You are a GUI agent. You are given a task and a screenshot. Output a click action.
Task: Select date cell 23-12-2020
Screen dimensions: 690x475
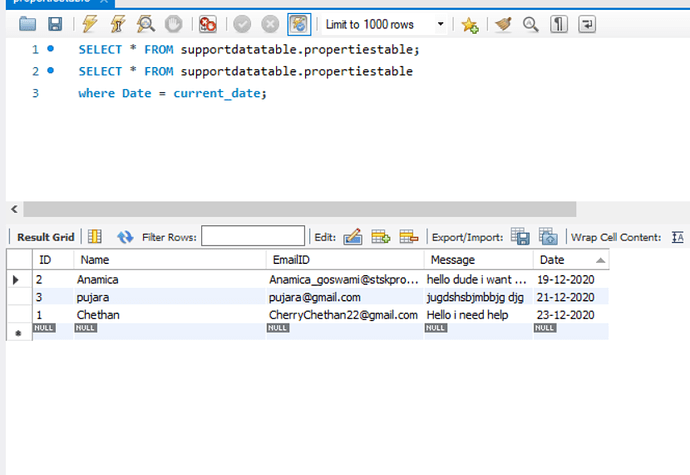click(x=571, y=315)
